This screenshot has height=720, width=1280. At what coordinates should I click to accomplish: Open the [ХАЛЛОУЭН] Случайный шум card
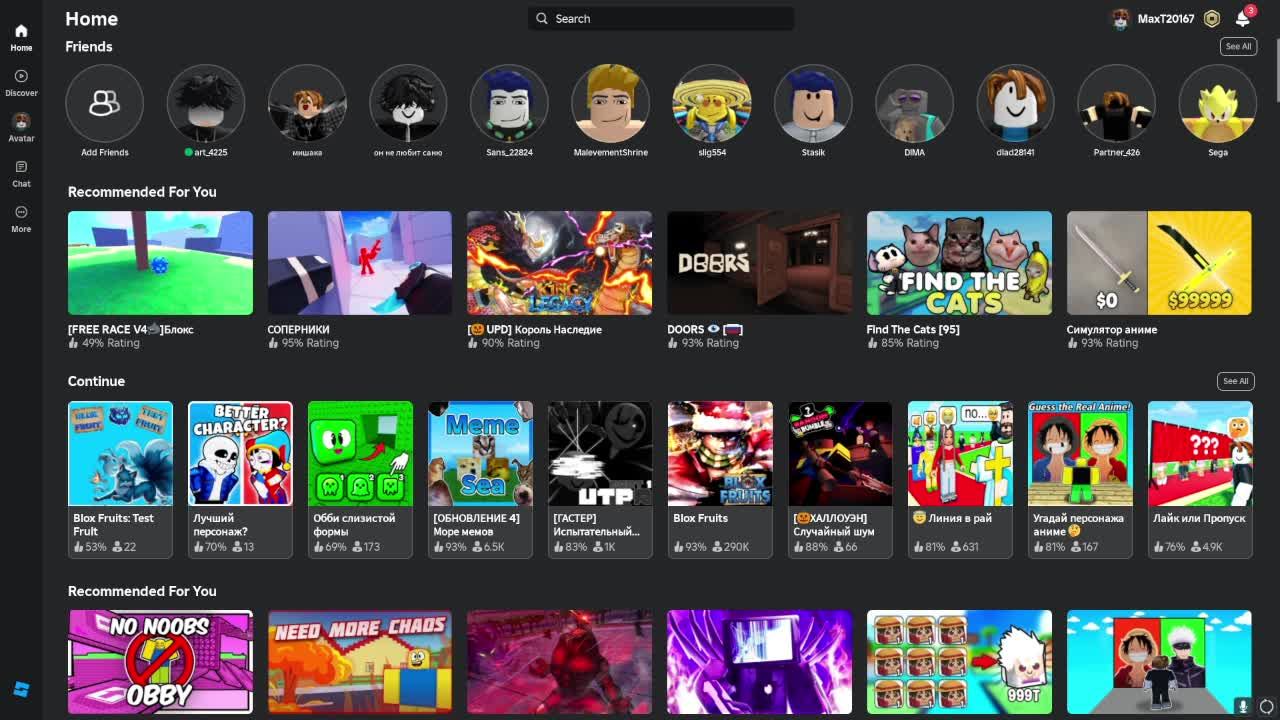pyautogui.click(x=840, y=479)
